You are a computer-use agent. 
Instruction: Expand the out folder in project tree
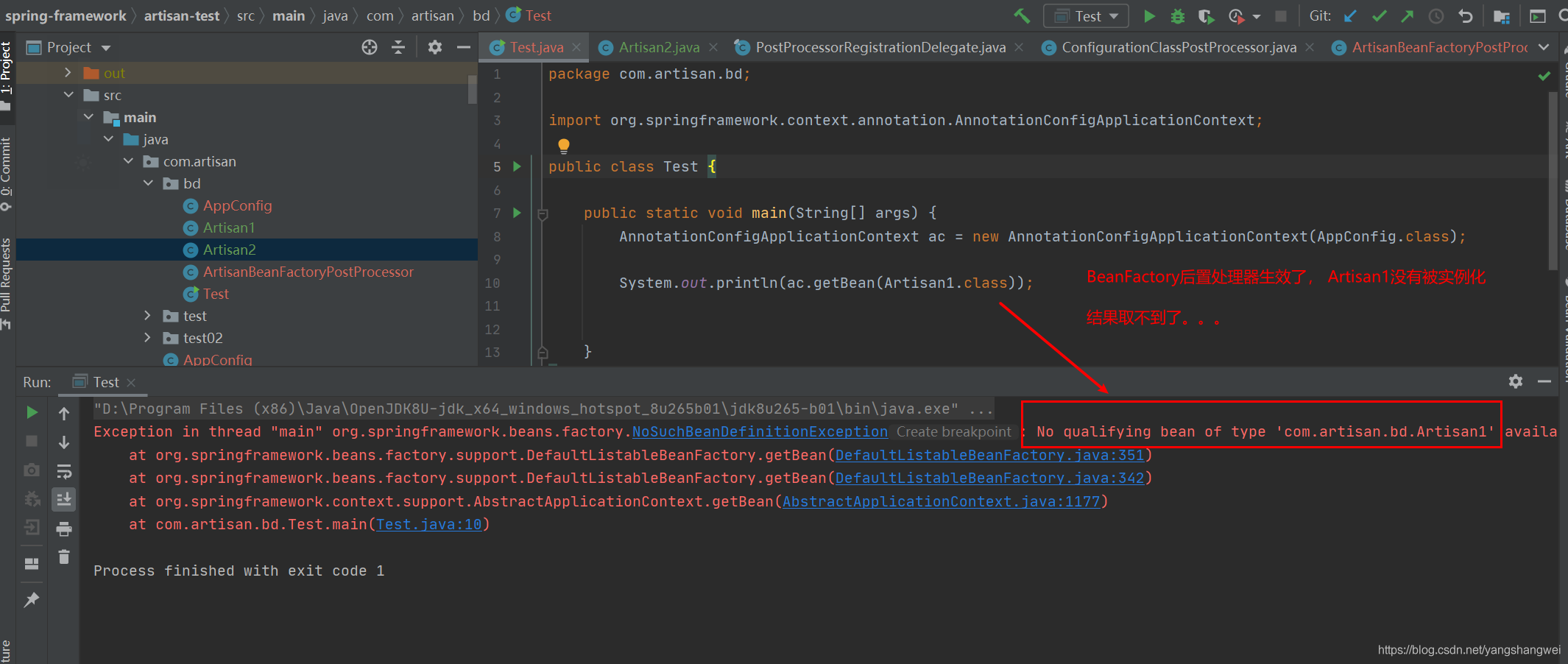[x=68, y=73]
